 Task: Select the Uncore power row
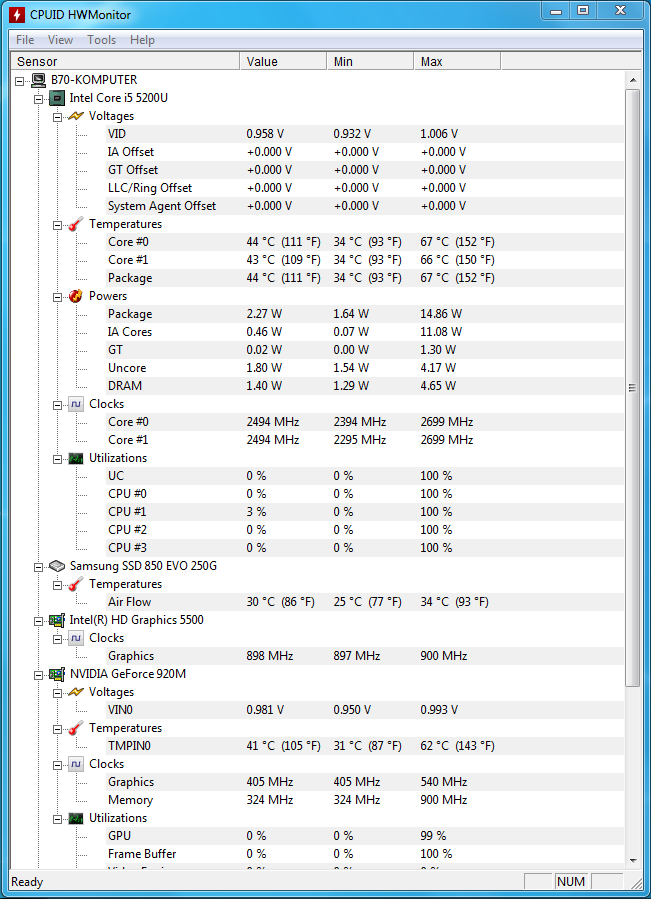365,368
